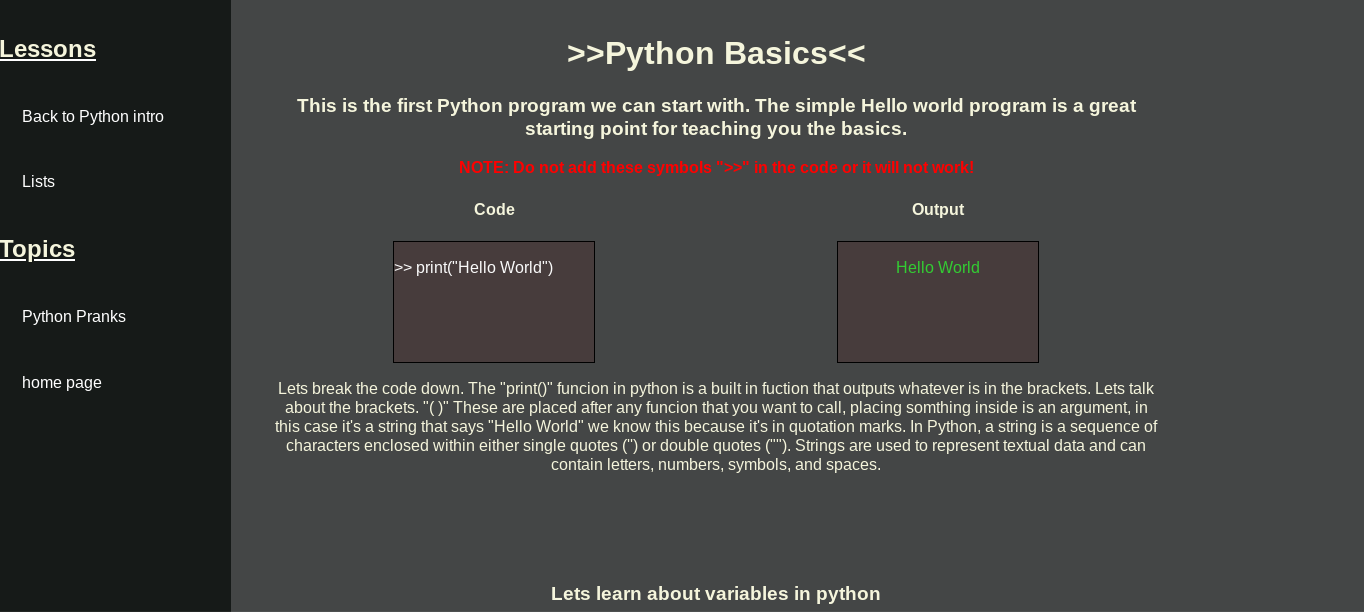Click the red NOTE warning text
1364x612 pixels.
click(x=716, y=168)
